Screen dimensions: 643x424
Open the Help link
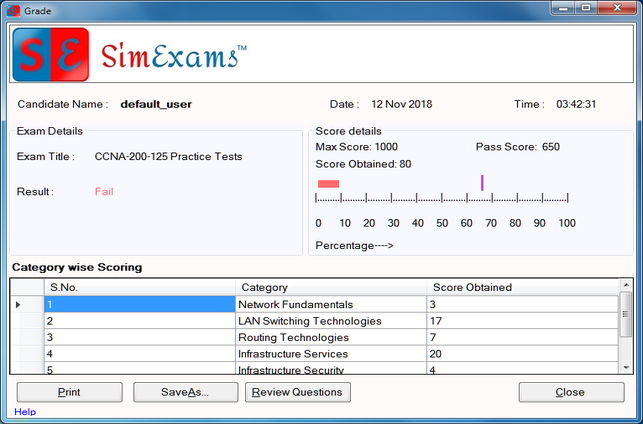click(25, 412)
